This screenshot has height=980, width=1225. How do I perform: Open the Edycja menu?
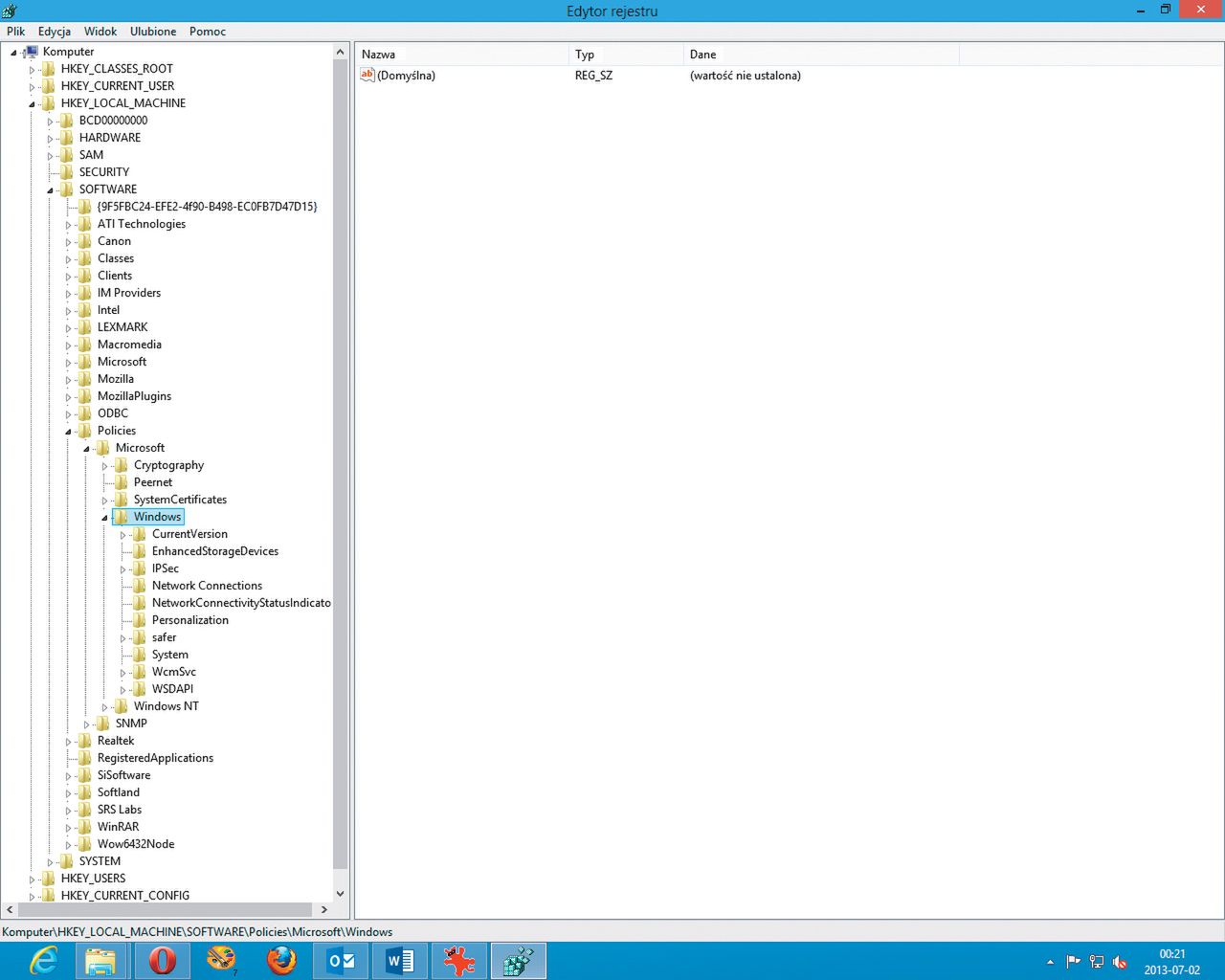(55, 32)
